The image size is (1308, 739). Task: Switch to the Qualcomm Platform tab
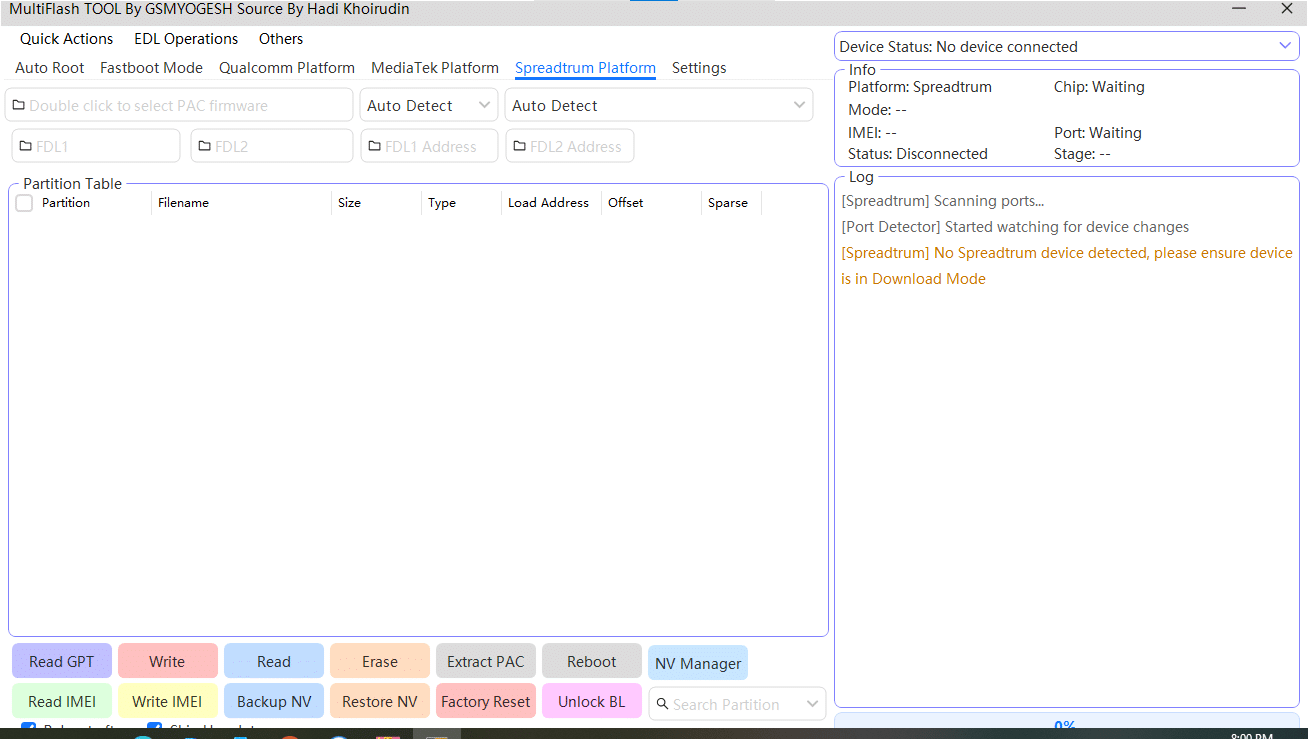click(x=287, y=68)
